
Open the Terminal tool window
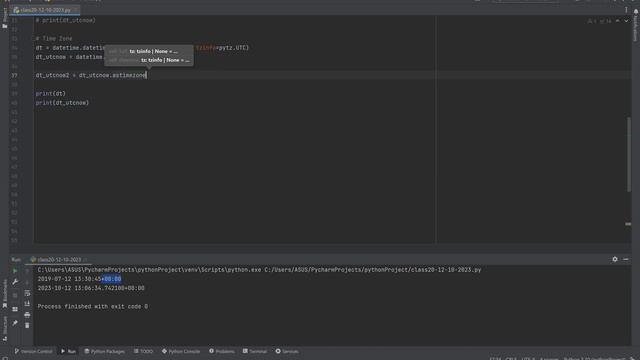pyautogui.click(x=255, y=351)
